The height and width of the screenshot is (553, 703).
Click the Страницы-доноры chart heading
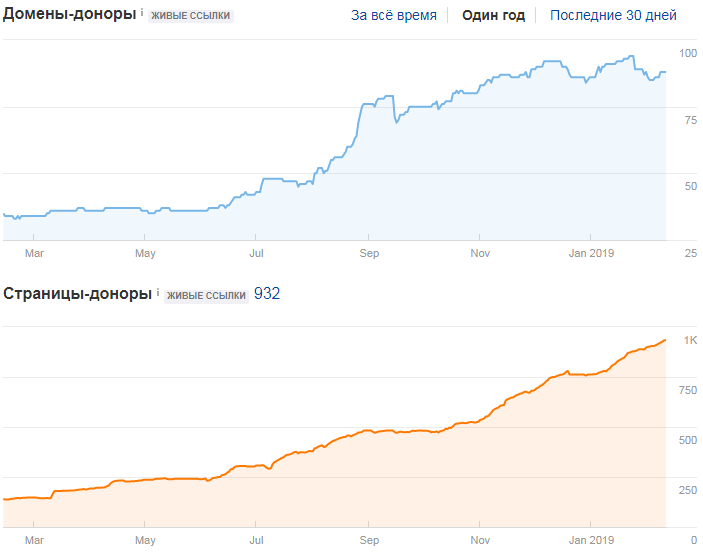[78, 293]
